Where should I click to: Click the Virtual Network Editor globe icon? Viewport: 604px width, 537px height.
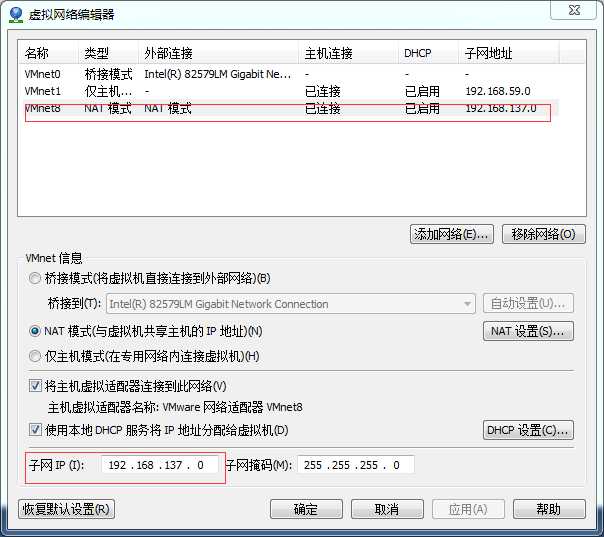16,14
